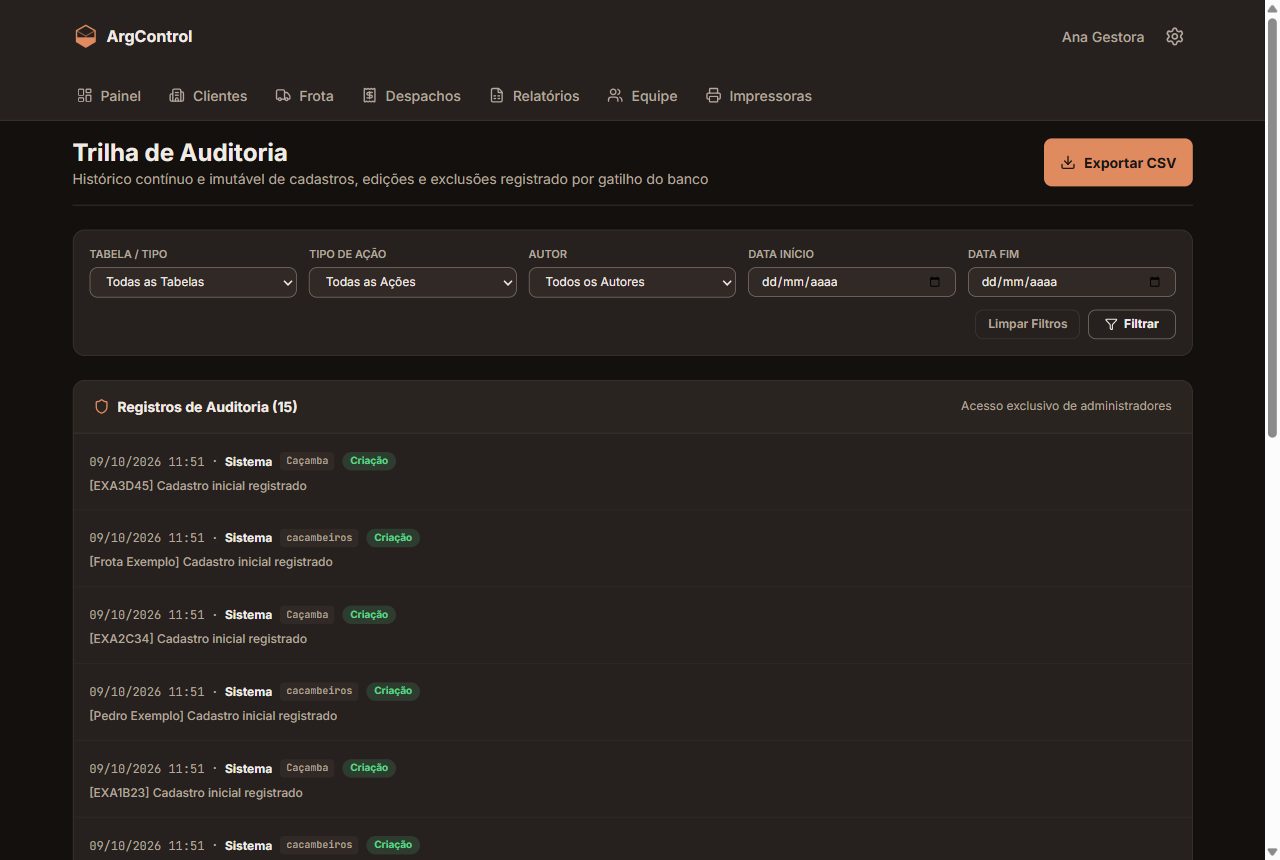Screen dimensions: 1280x860
Task: Open the Painel navigation tab
Action: coord(109,96)
